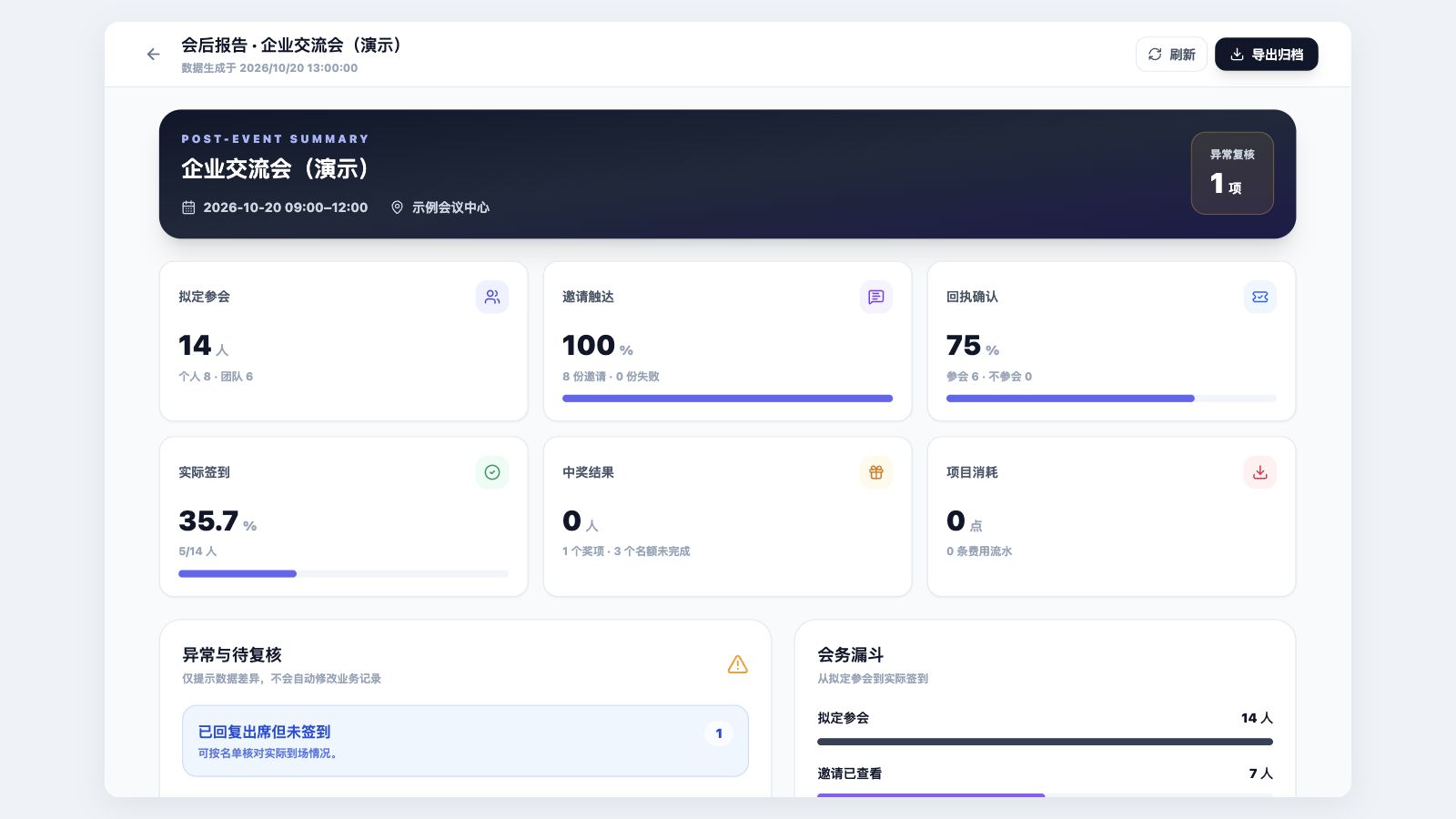This screenshot has height=819, width=1456.
Task: Click the note 仅提示数据差异，不会自动修改业务记录
Action: (281, 679)
